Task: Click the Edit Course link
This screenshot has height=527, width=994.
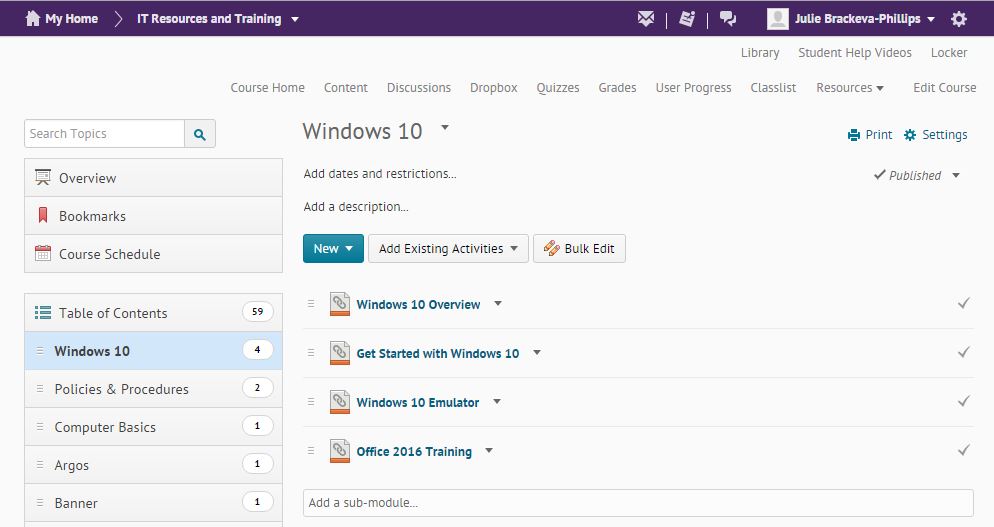Action: (x=945, y=88)
